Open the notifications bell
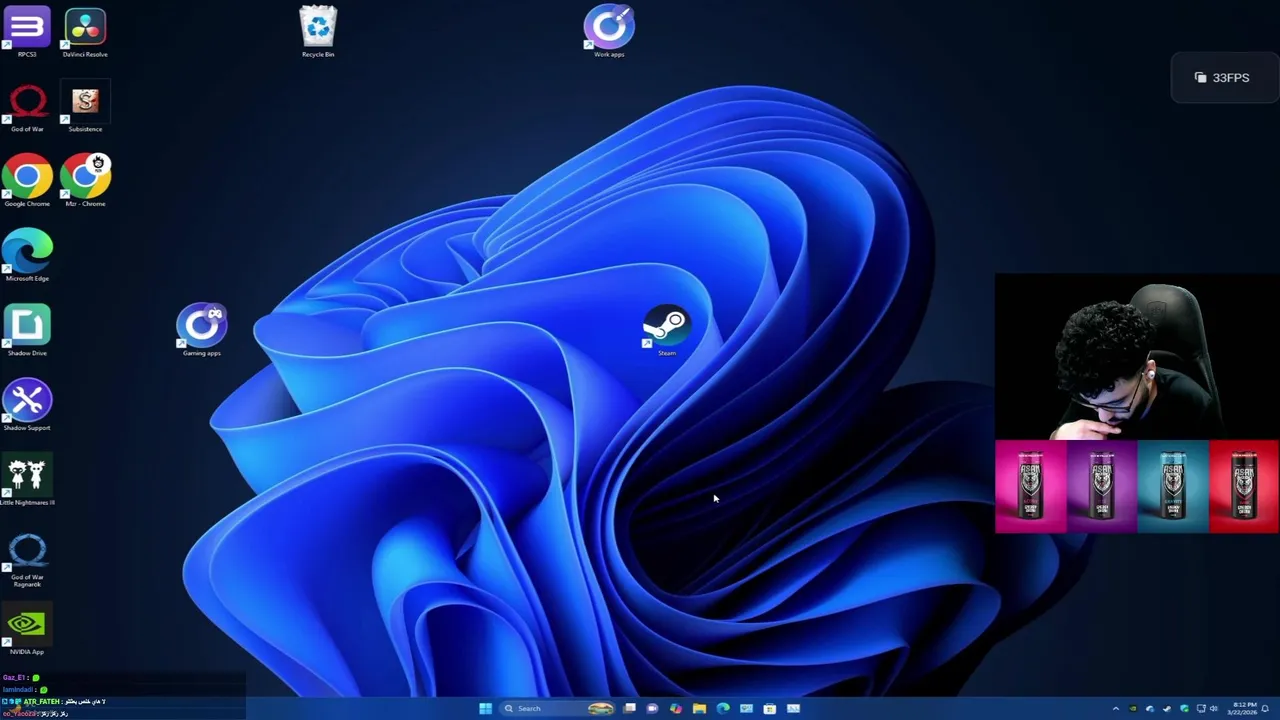 pyautogui.click(x=1265, y=709)
